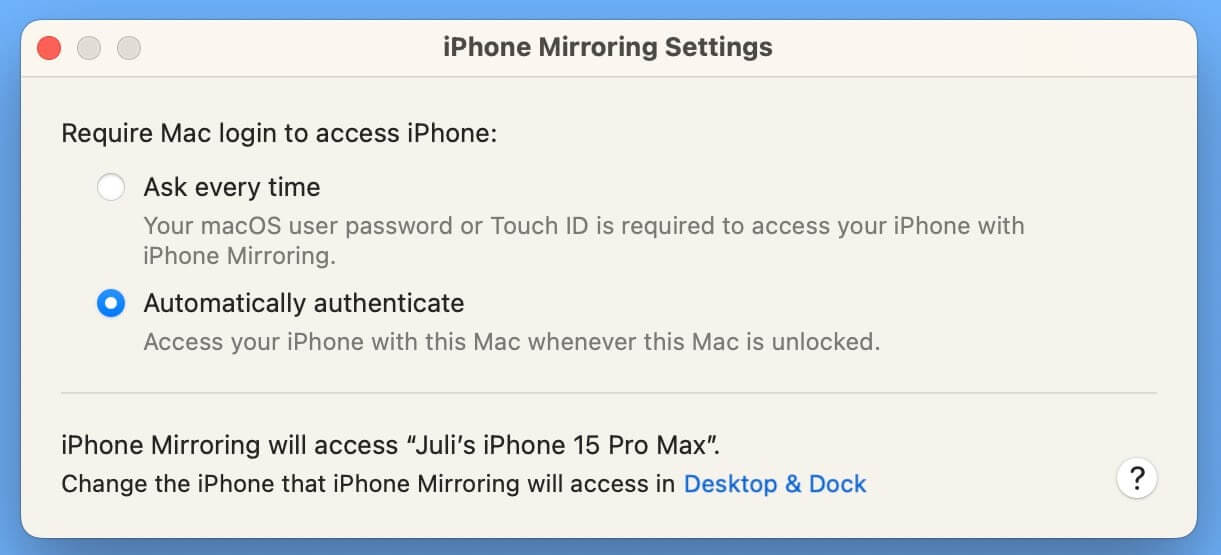The height and width of the screenshot is (555, 1221).
Task: Click the gray minimize window button
Action: coord(89,47)
